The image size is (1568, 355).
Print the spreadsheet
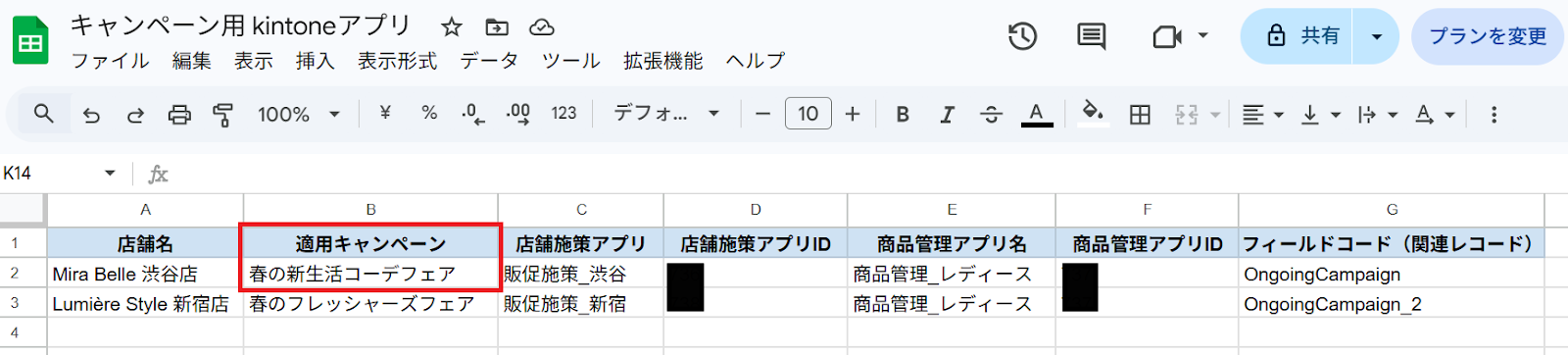pos(179,115)
